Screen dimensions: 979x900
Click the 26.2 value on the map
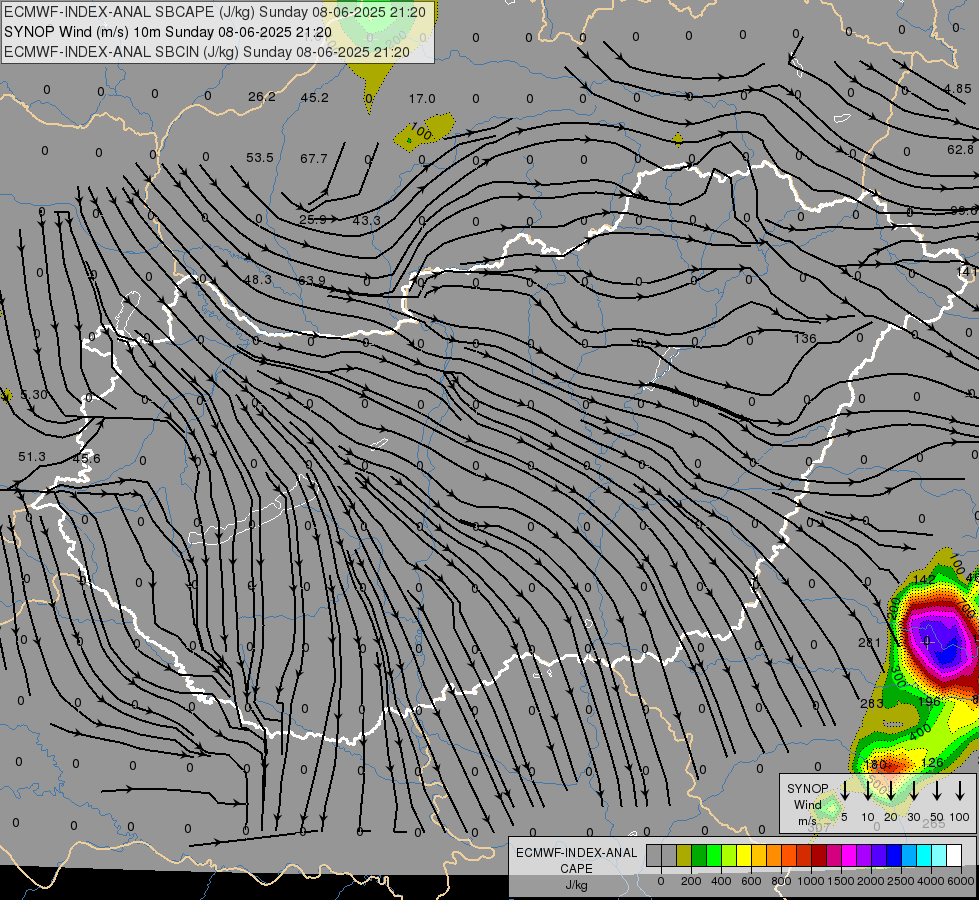tap(262, 97)
